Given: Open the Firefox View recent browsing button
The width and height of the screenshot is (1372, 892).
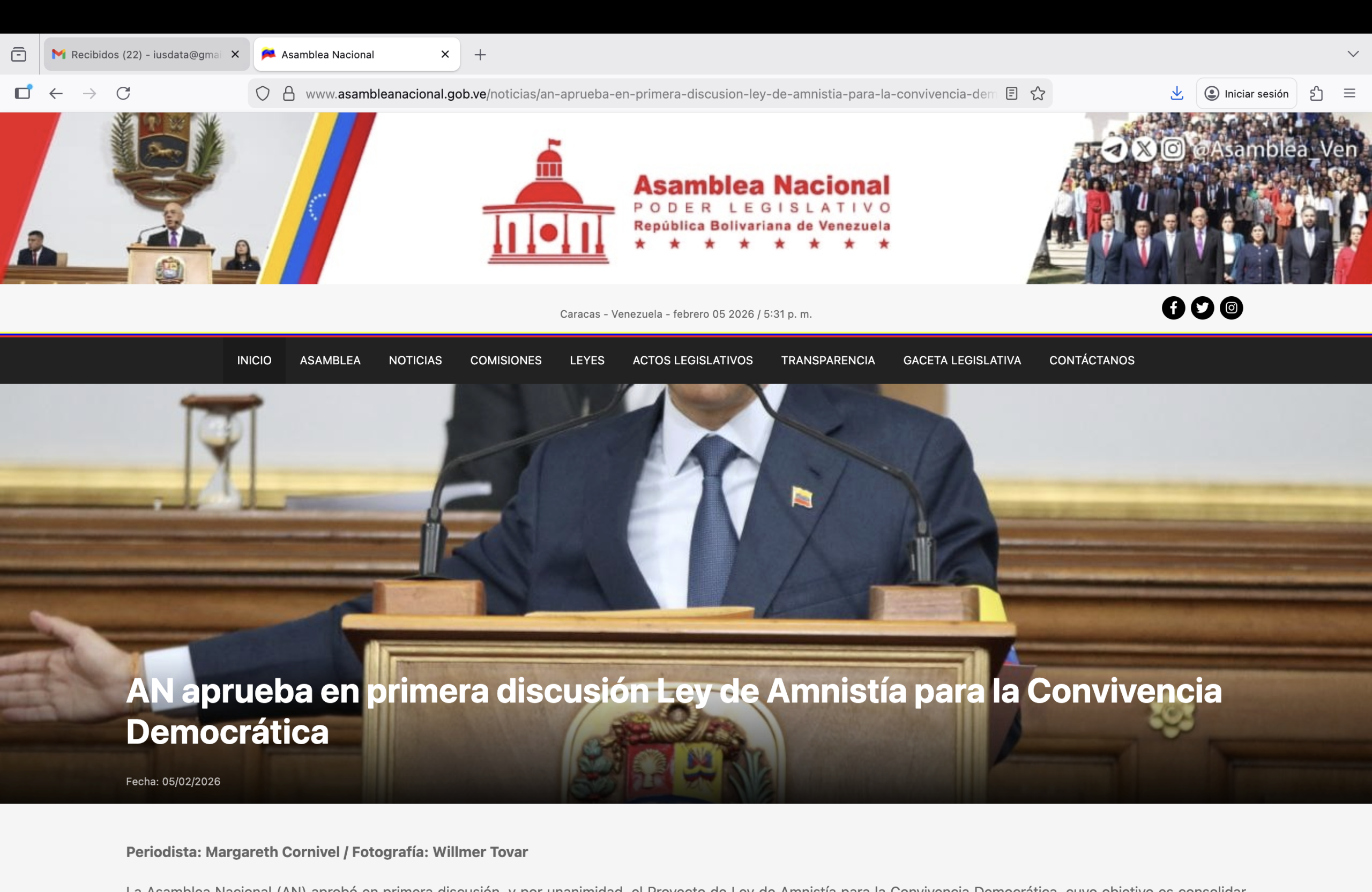Looking at the screenshot, I should pyautogui.click(x=18, y=55).
